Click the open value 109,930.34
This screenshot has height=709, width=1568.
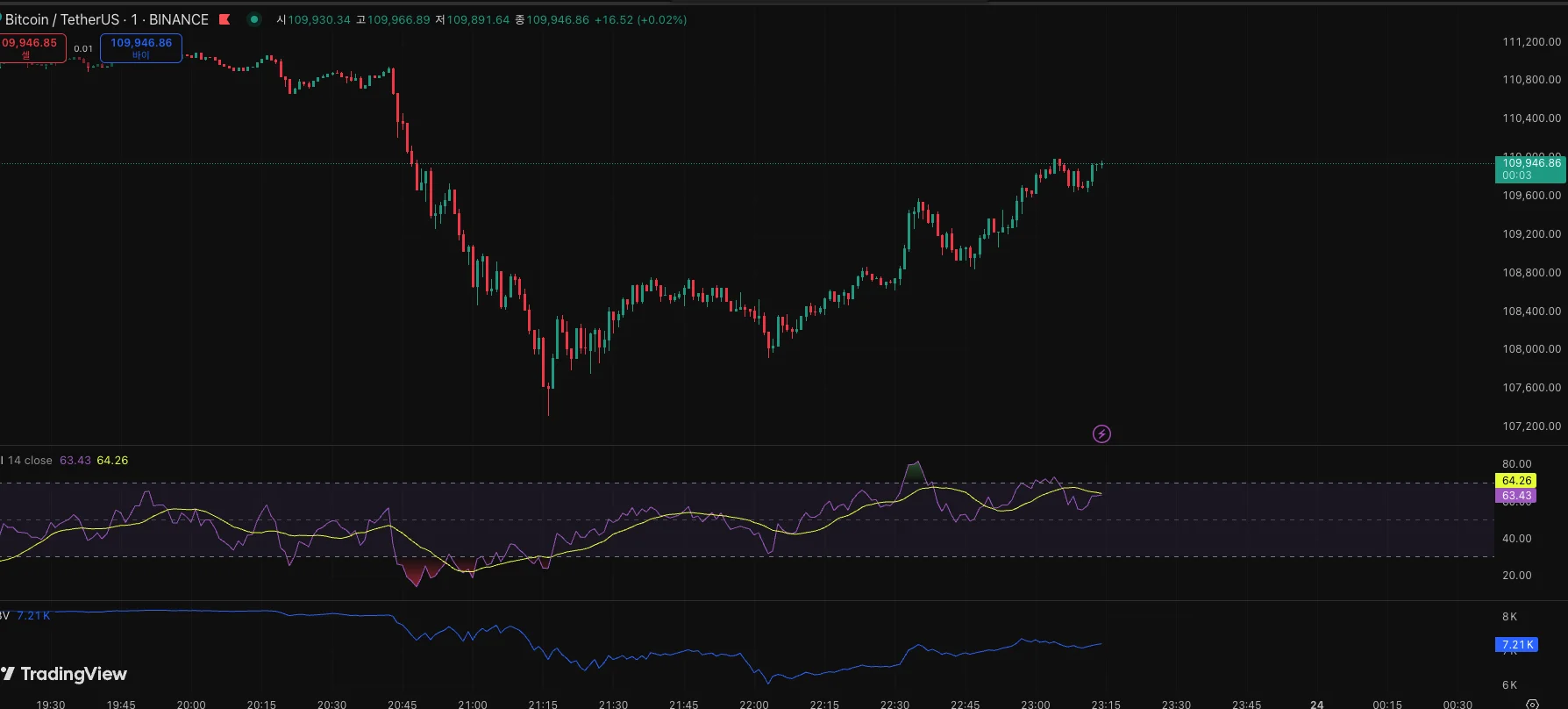[319, 19]
